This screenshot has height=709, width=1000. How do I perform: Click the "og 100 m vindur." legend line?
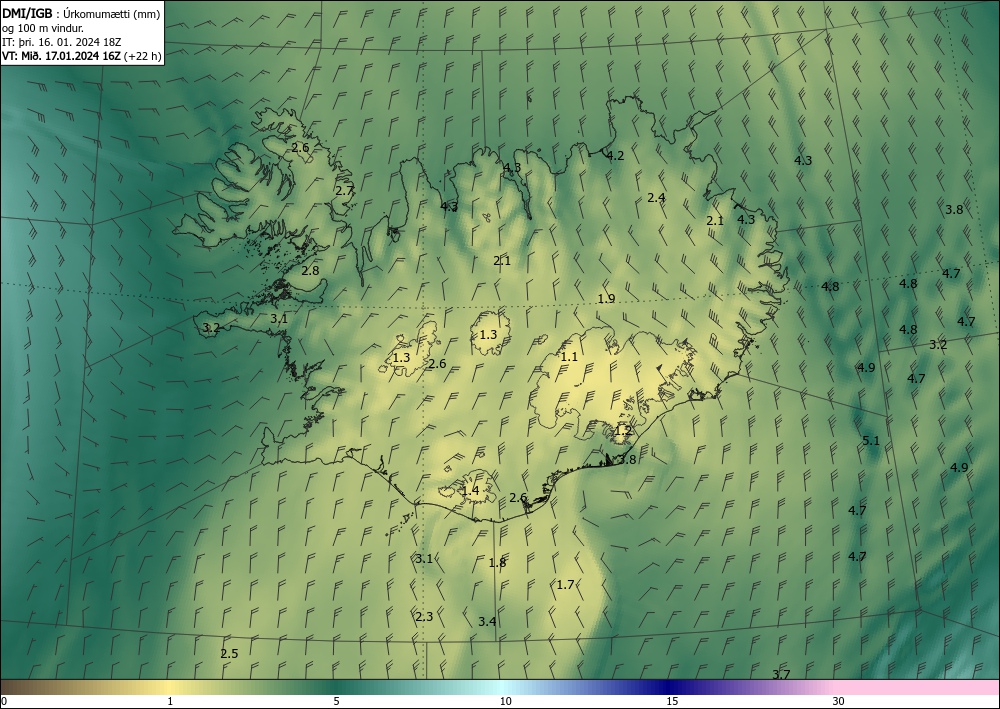43,28
